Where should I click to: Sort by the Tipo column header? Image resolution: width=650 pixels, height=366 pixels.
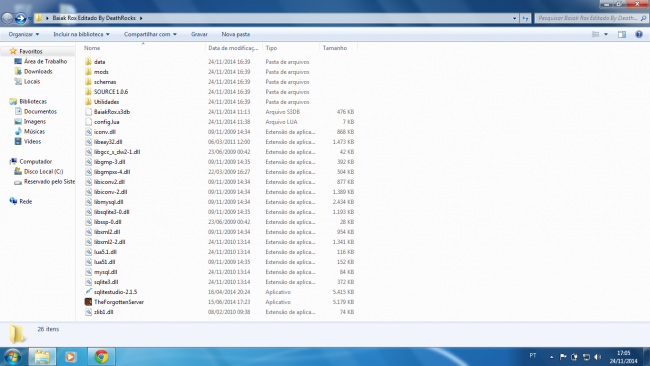tap(291, 48)
